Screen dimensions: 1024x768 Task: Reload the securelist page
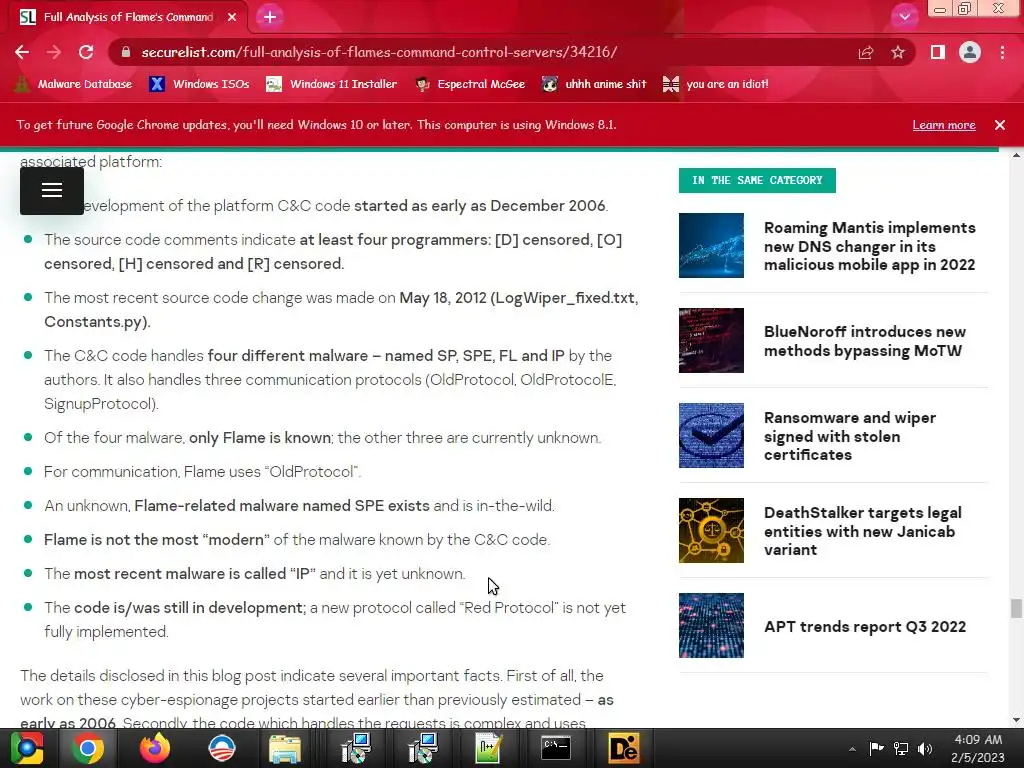[x=86, y=52]
